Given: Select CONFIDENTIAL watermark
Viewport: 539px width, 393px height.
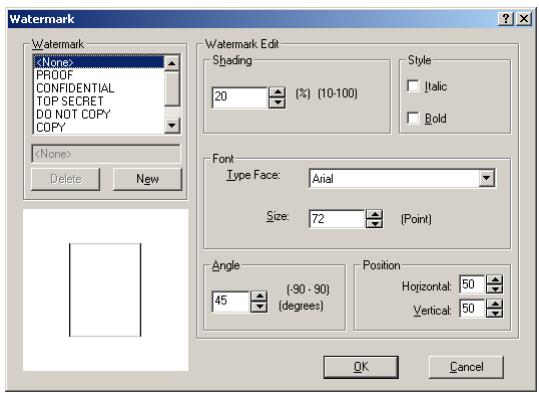Looking at the screenshot, I should pyautogui.click(x=99, y=88).
